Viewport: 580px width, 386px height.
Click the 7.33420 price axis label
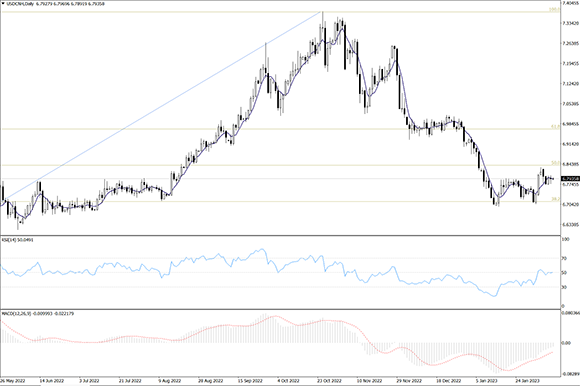coord(570,23)
